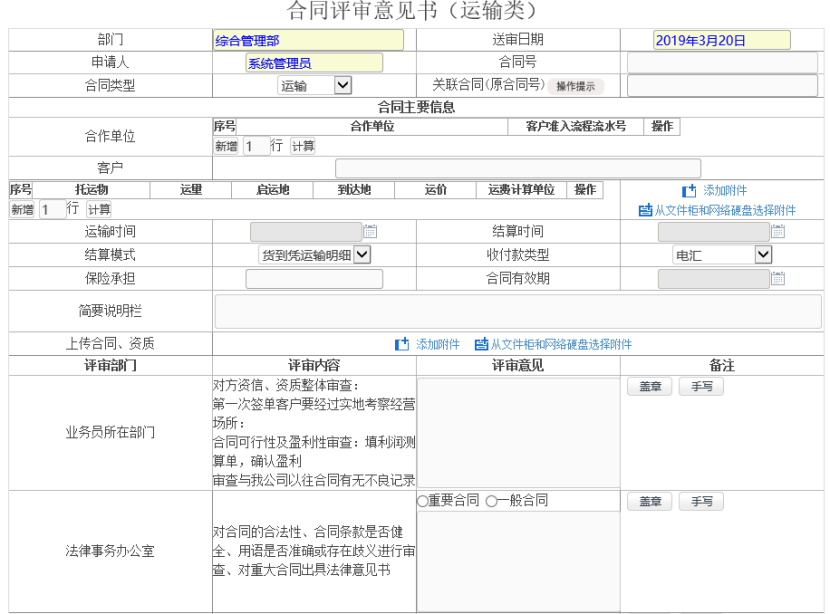Screen dimensions: 830x614
Task: Click the 操作提示 button
Action: [575, 86]
